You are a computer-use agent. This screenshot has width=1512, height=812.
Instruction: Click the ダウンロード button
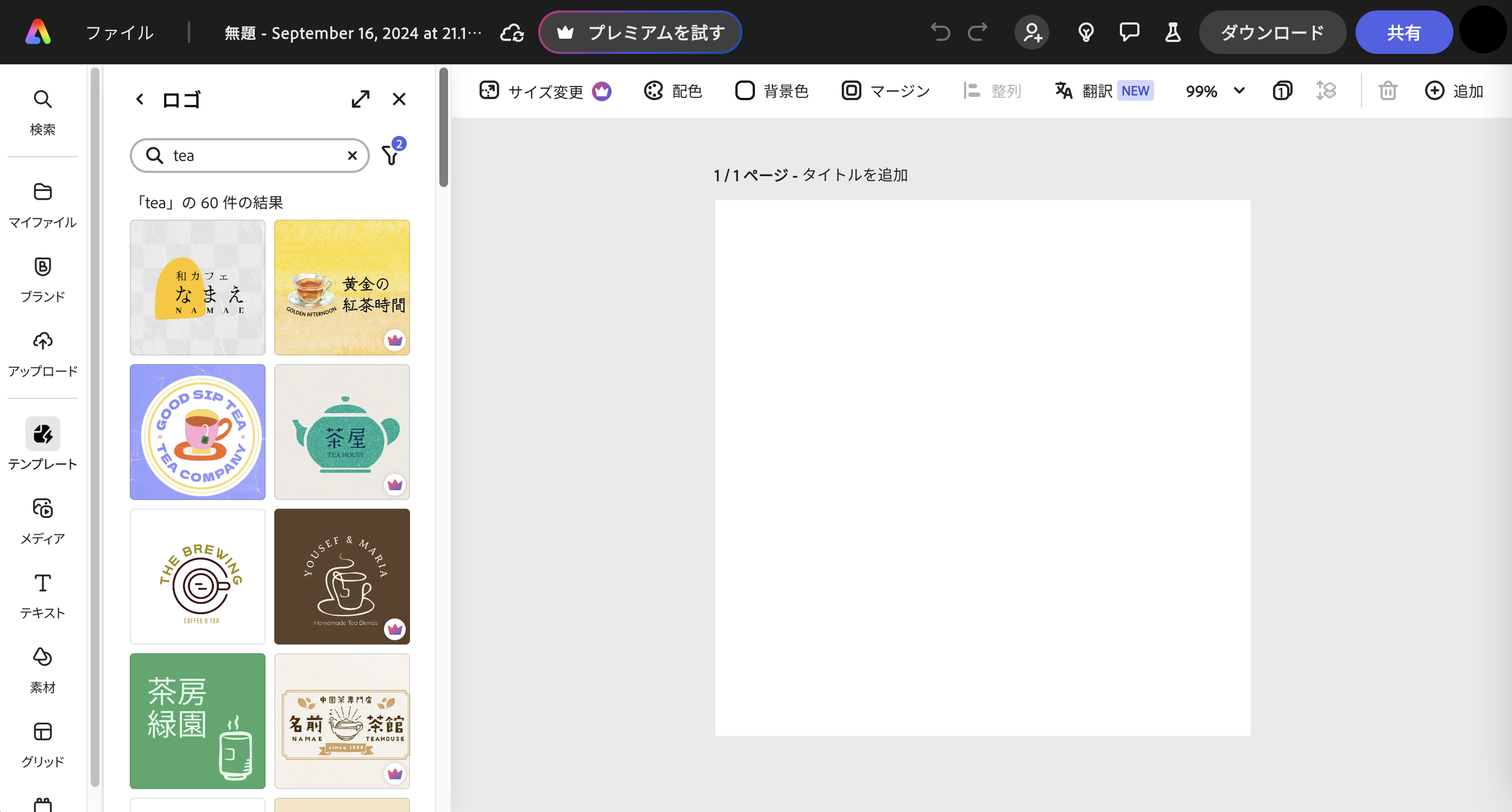click(x=1272, y=33)
